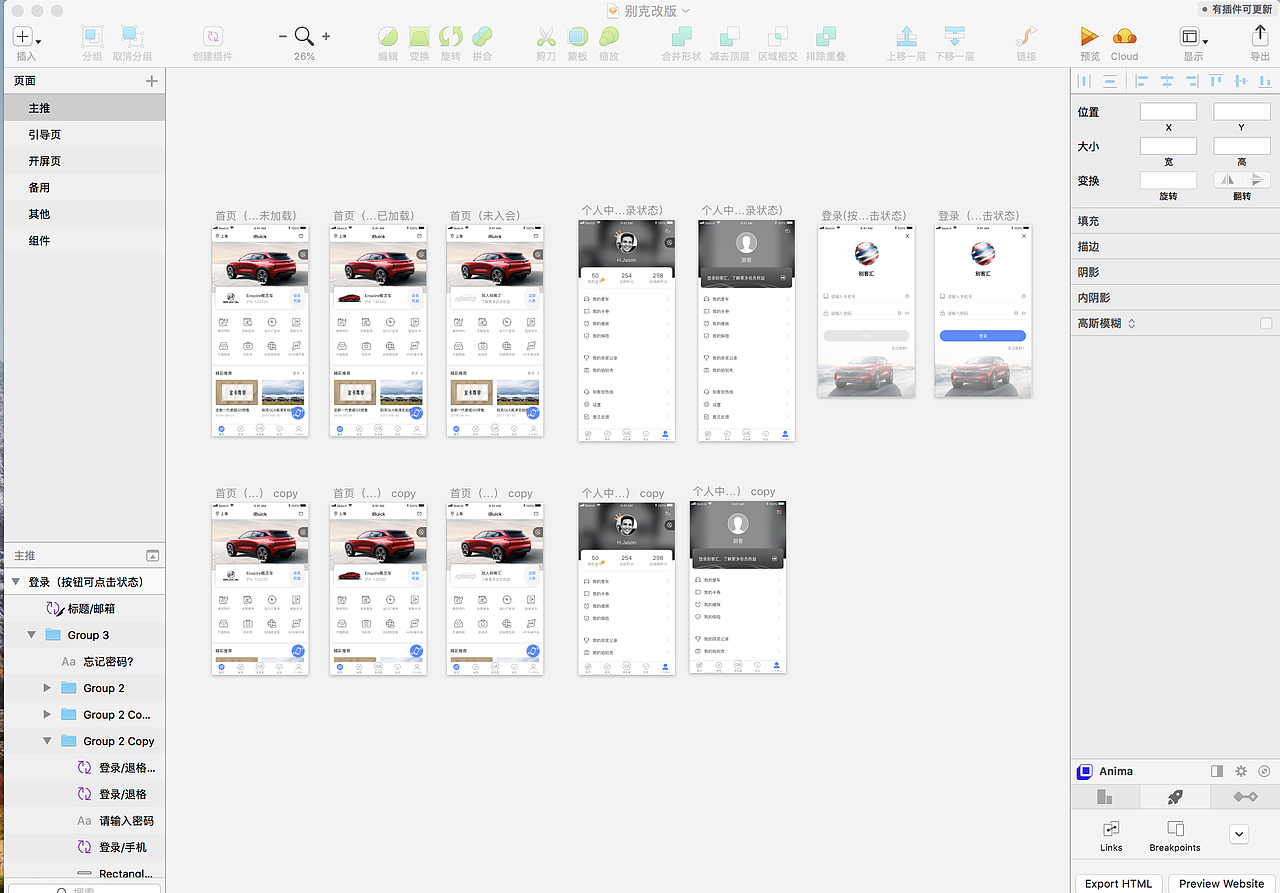Screen dimensions: 1280x893
Task: Add a new page with plus icon
Action: pos(152,81)
